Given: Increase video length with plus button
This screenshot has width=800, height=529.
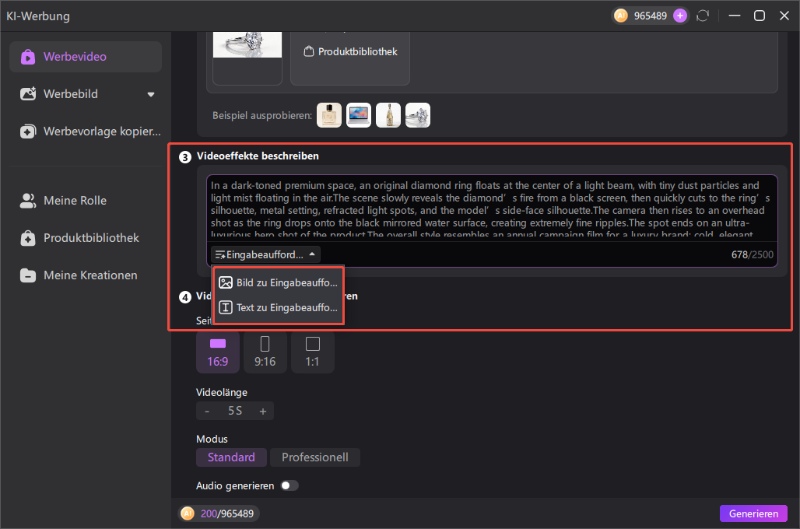Looking at the screenshot, I should 263,411.
